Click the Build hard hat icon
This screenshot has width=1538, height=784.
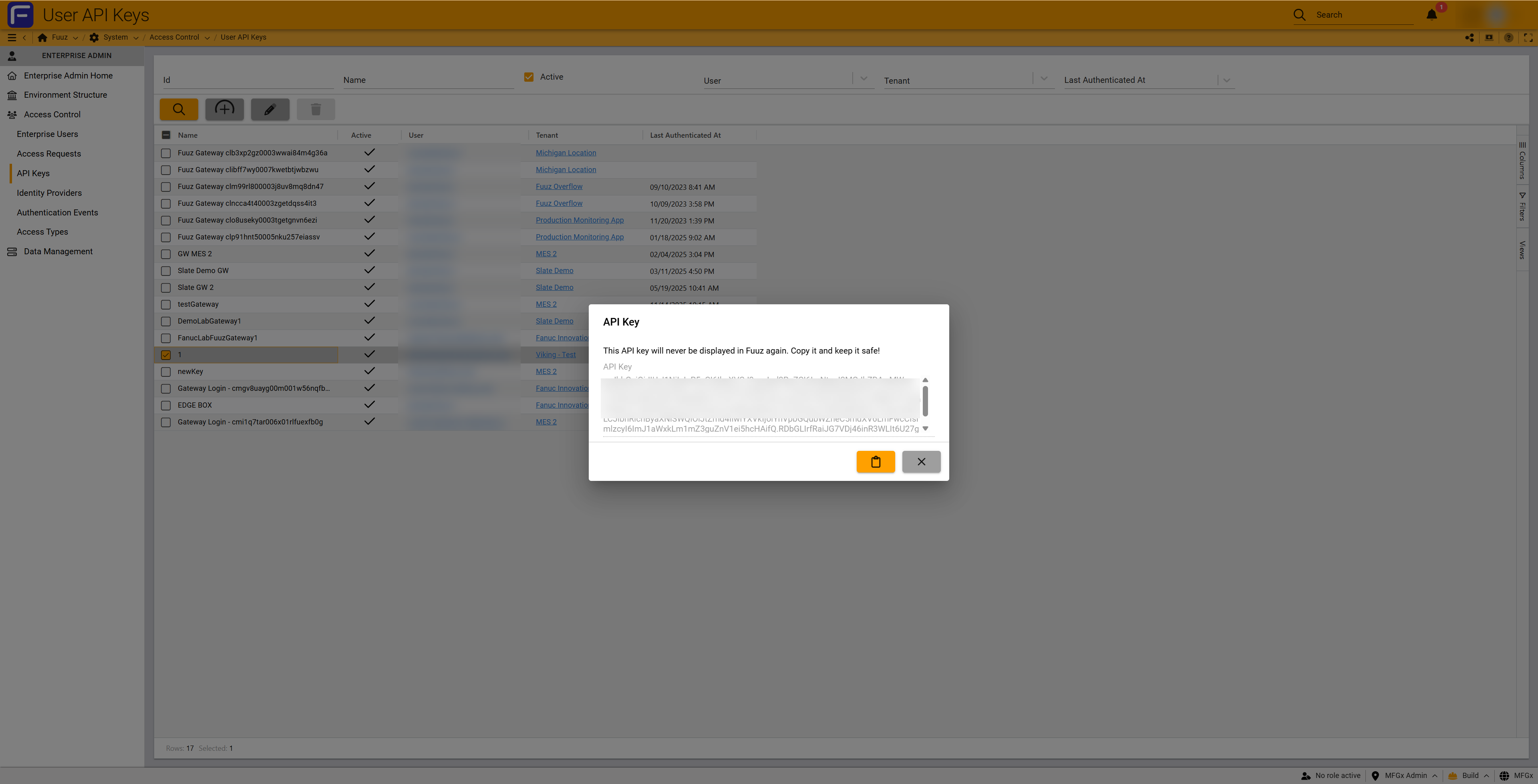pos(1453,776)
